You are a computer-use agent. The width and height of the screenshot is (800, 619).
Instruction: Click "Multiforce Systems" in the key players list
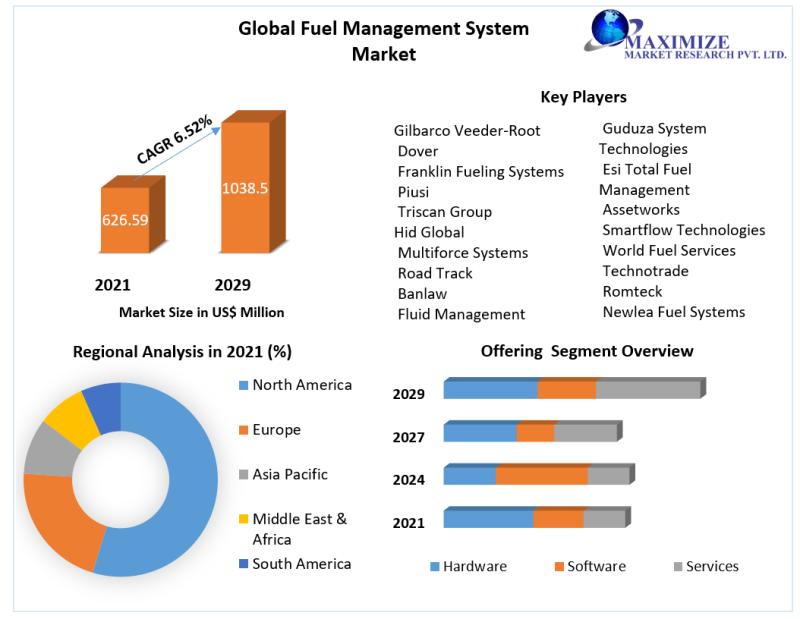click(463, 253)
